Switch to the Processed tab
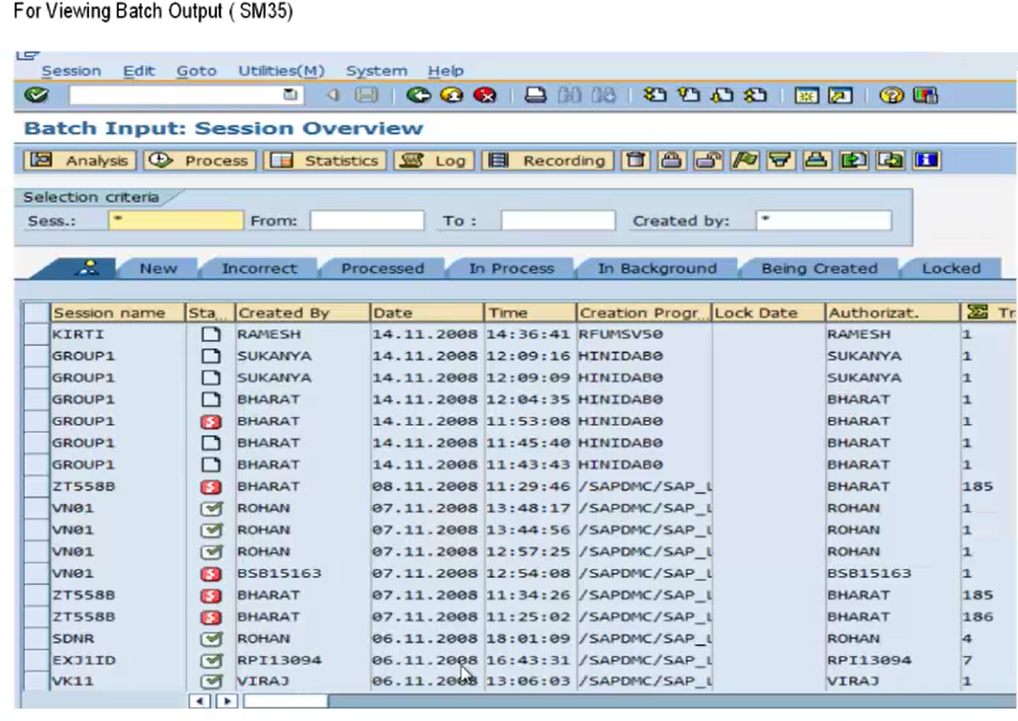This screenshot has height=721, width=1018. point(382,269)
